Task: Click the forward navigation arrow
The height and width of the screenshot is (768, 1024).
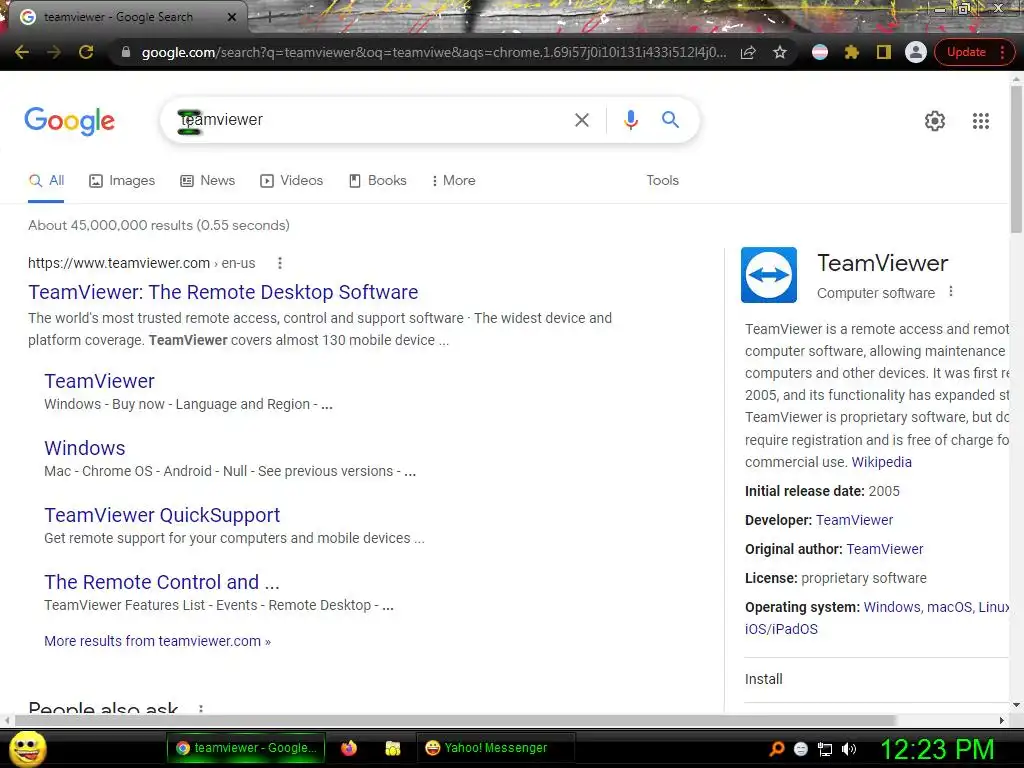Action: point(54,52)
